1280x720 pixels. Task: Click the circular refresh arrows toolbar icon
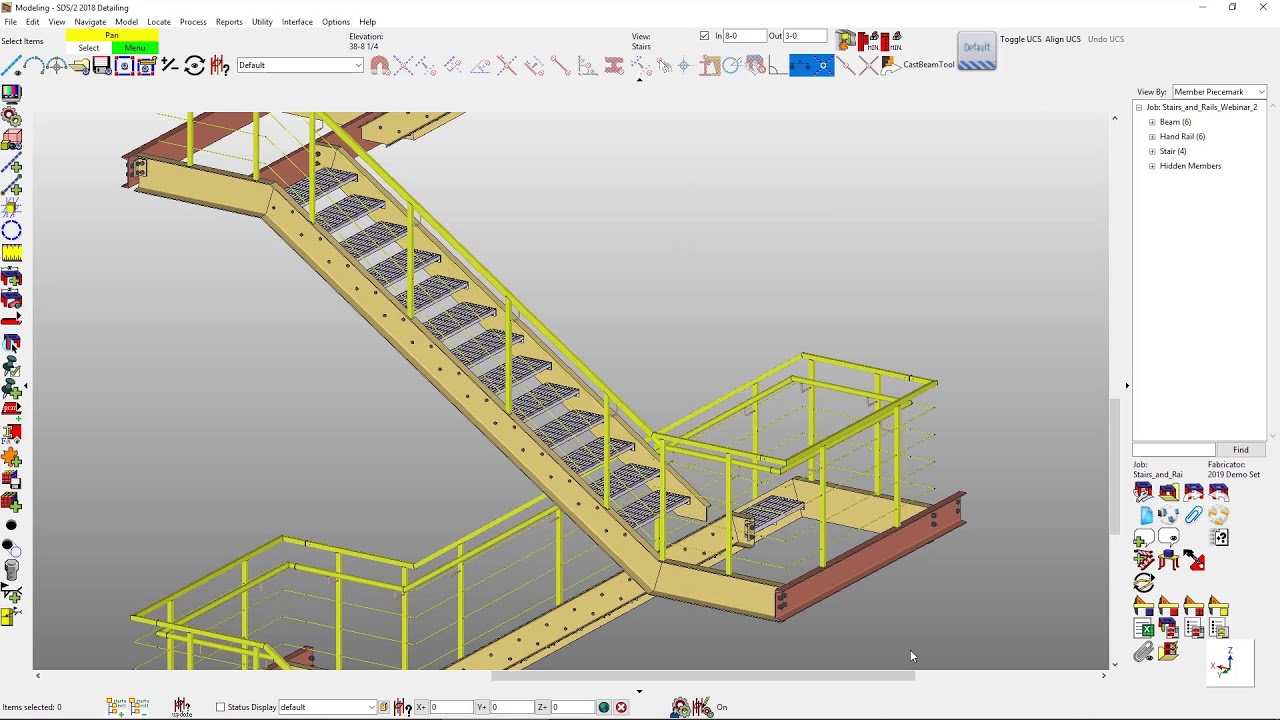[x=194, y=66]
